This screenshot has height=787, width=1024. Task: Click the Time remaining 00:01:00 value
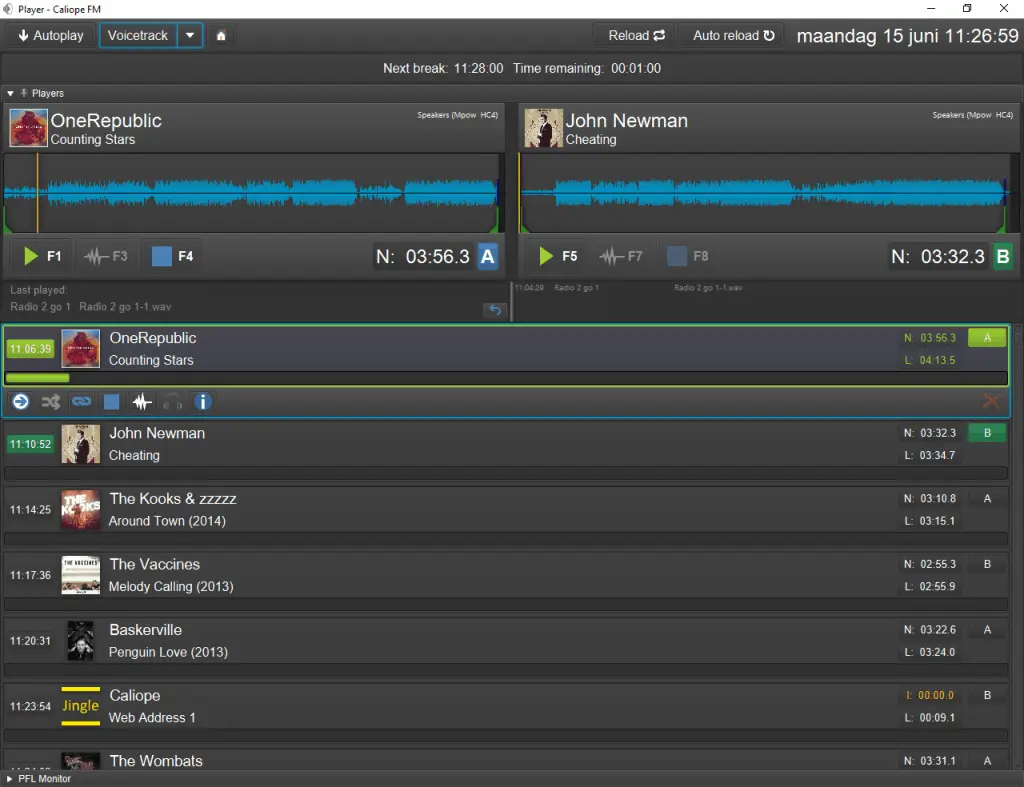(635, 68)
